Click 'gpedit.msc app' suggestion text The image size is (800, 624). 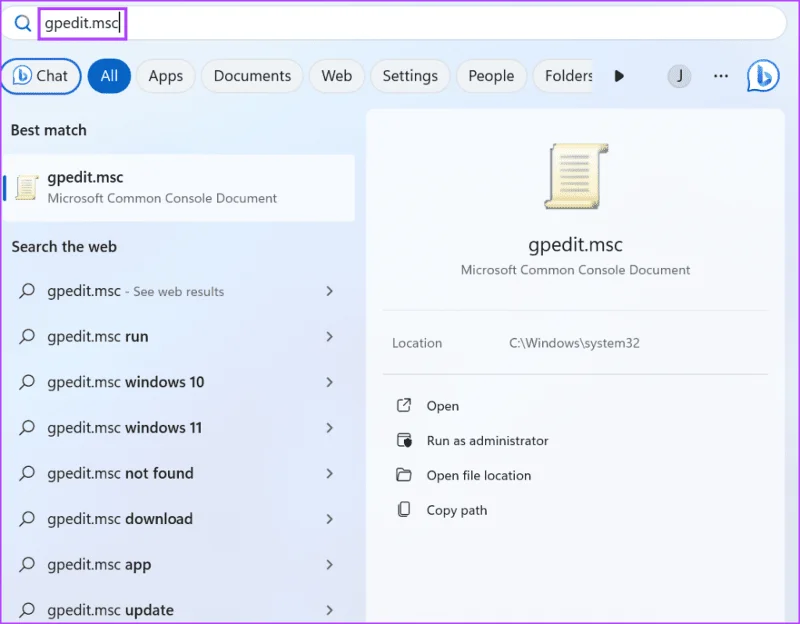tap(99, 565)
